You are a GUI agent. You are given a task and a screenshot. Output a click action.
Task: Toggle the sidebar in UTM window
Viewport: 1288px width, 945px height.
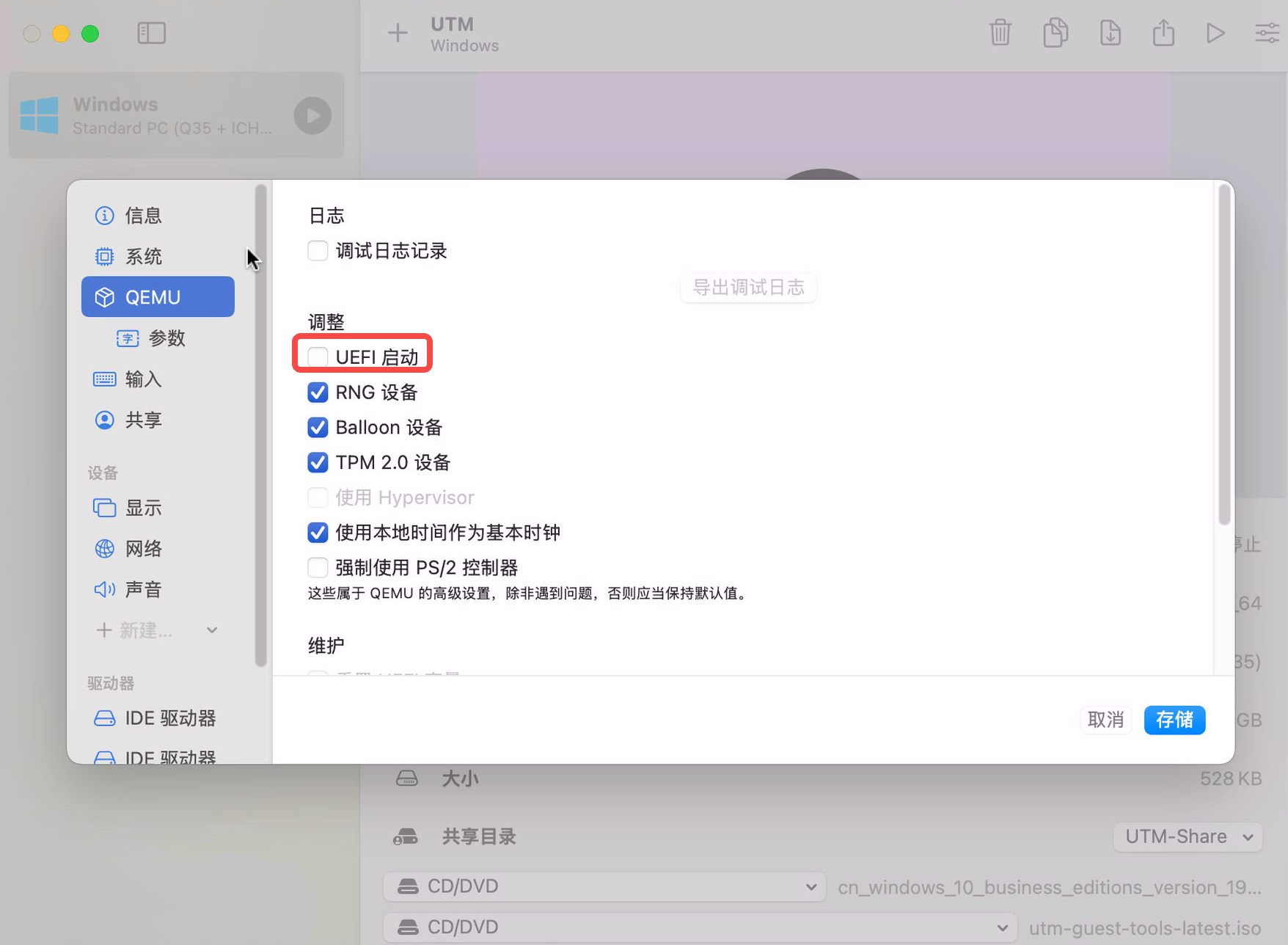click(x=152, y=33)
